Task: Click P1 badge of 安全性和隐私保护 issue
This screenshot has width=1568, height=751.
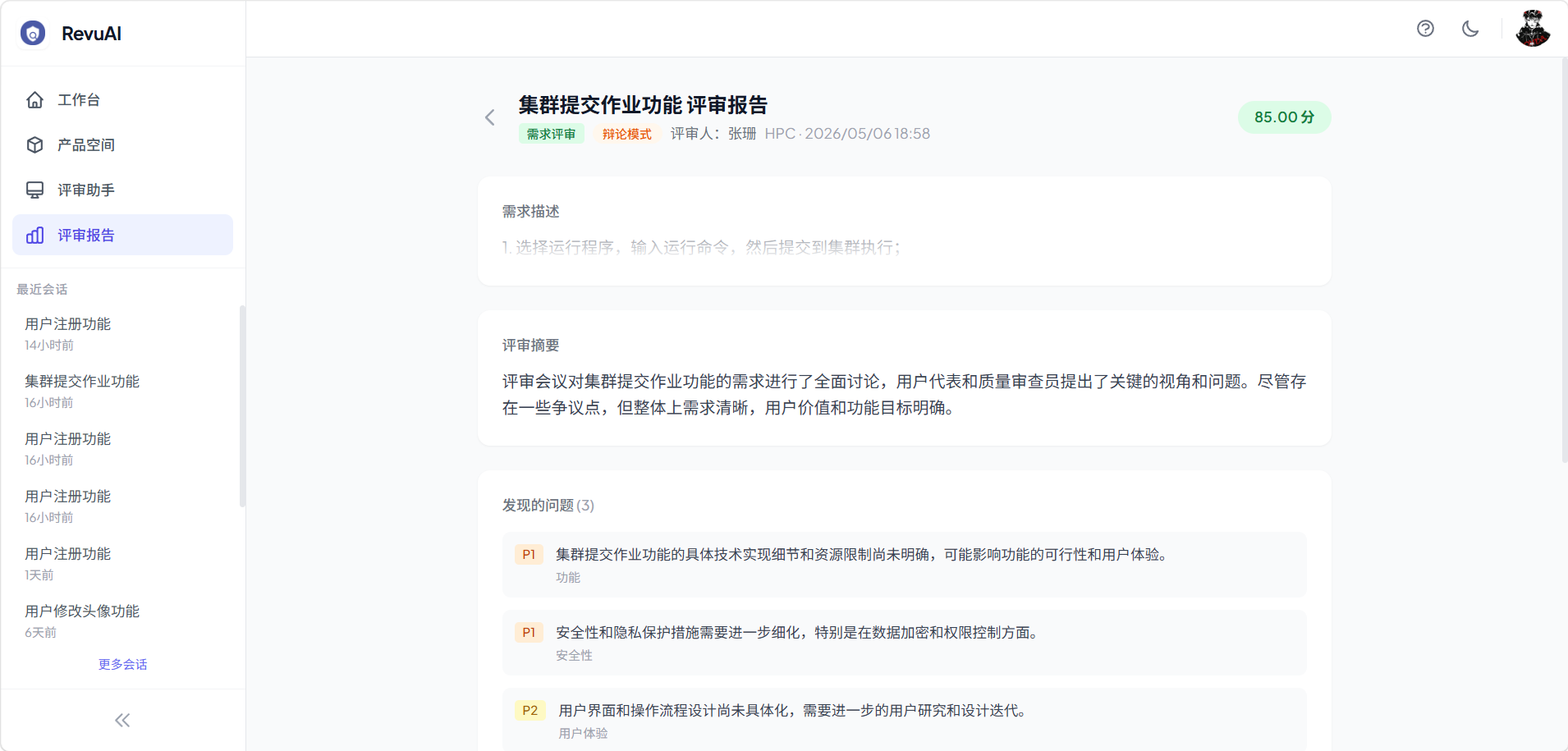Action: click(x=529, y=633)
